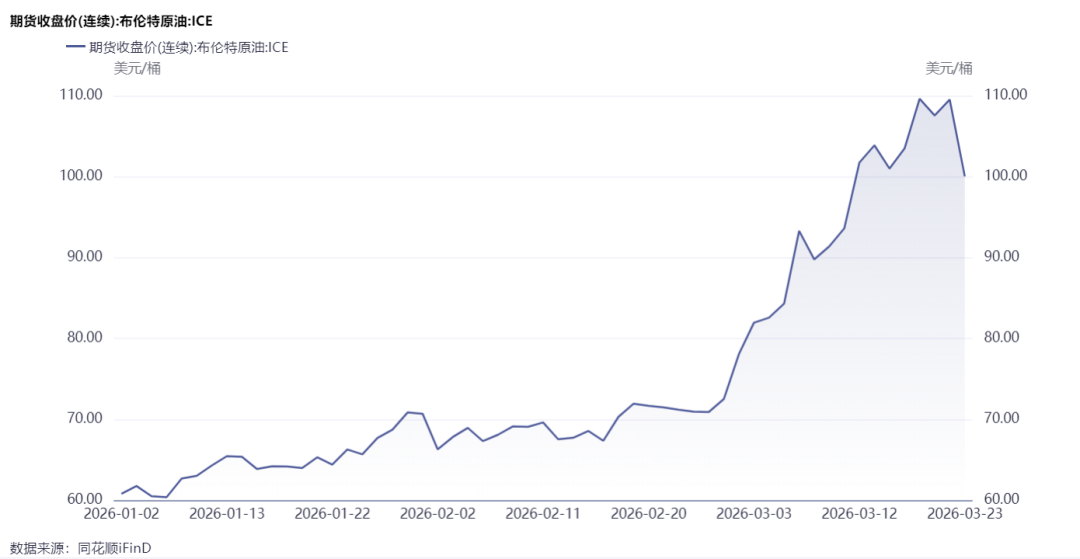The height and width of the screenshot is (559, 1080).
Task: Click date label 2026-03-12
Action: [860, 514]
